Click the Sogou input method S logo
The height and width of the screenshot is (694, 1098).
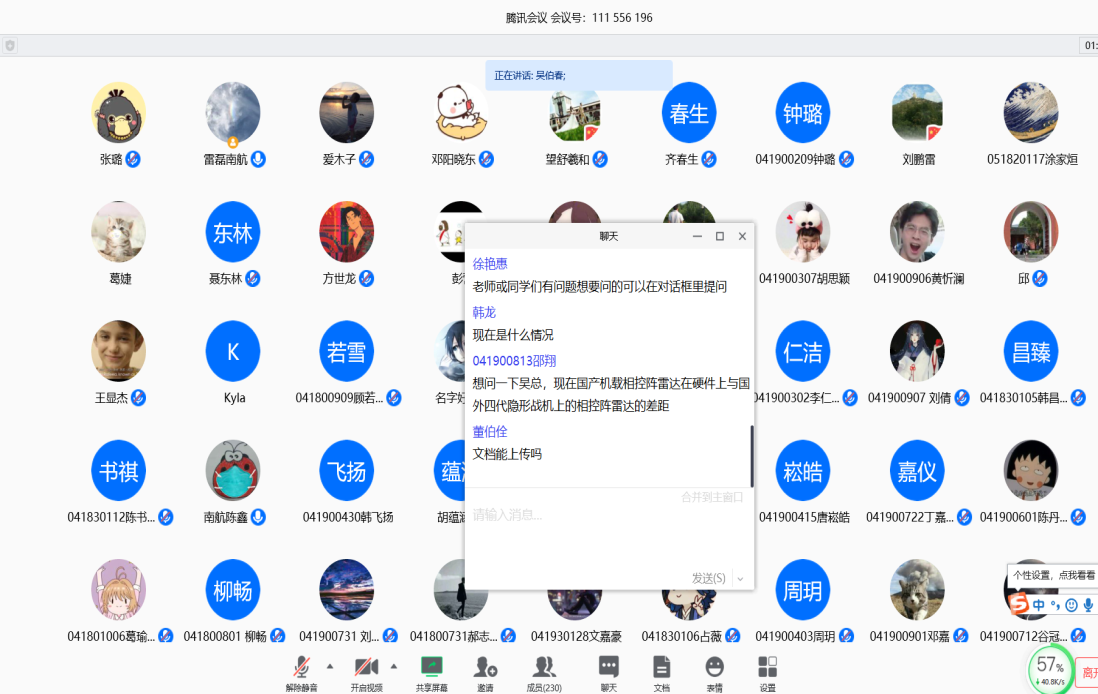1017,605
